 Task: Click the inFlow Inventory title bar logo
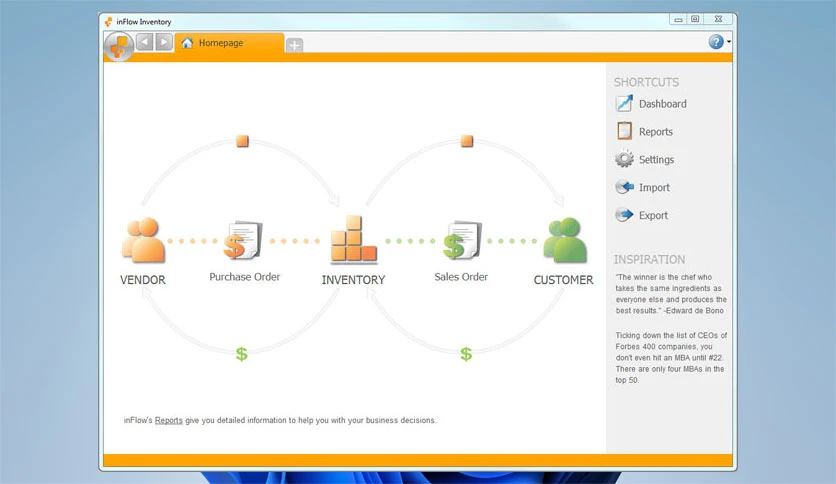pyautogui.click(x=109, y=21)
